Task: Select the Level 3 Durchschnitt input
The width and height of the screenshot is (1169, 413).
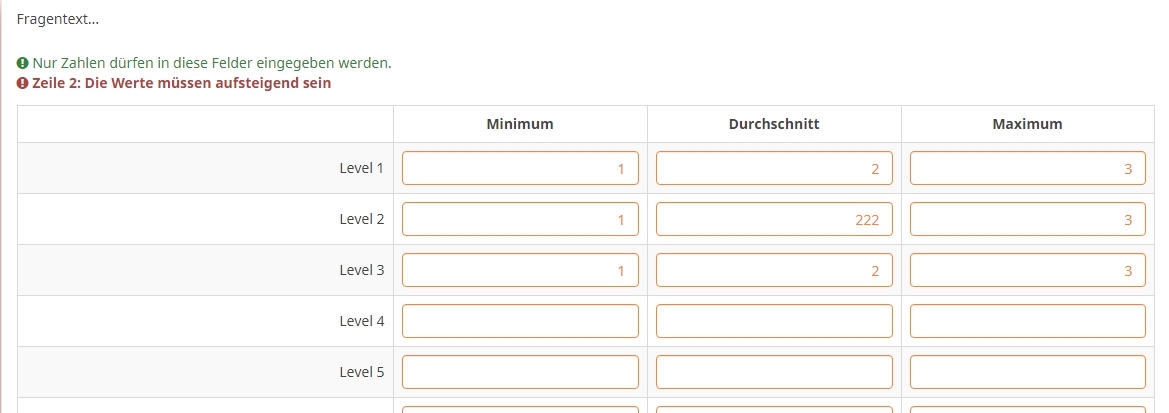Action: (774, 270)
